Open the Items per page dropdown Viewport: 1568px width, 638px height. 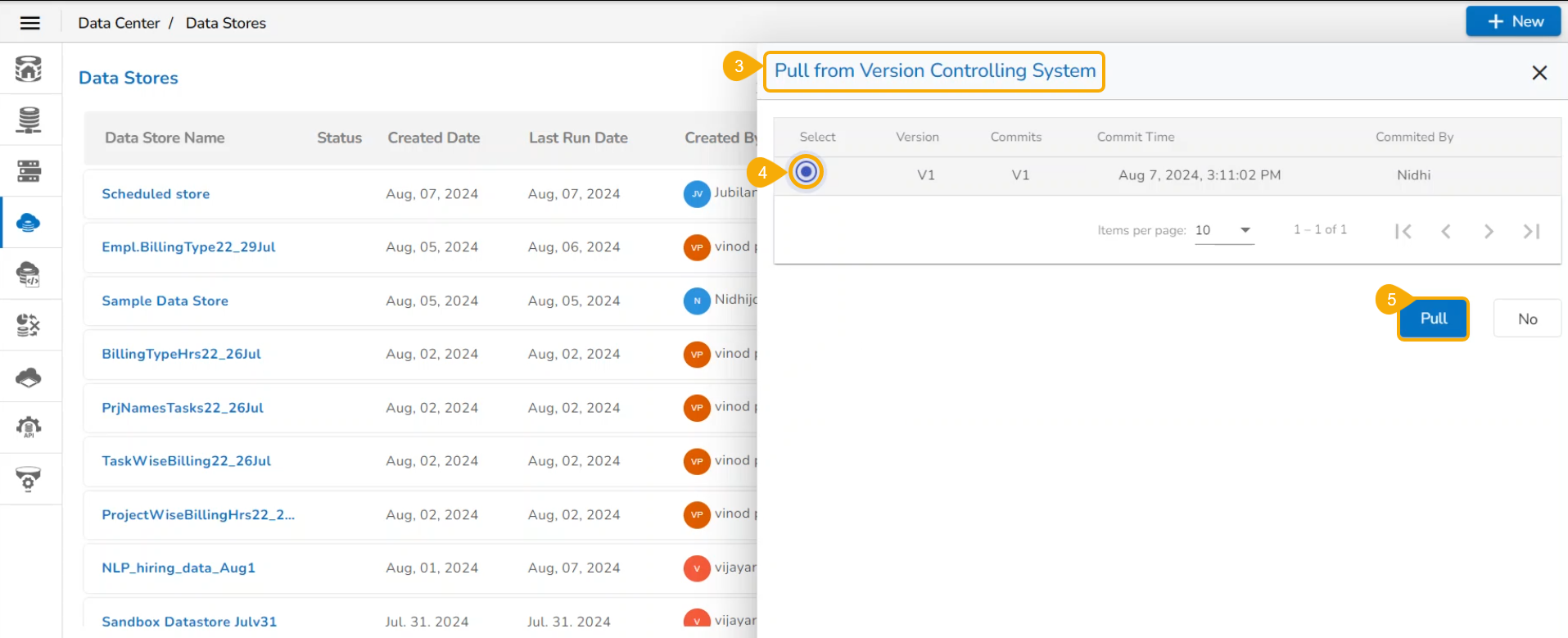coord(1224,230)
